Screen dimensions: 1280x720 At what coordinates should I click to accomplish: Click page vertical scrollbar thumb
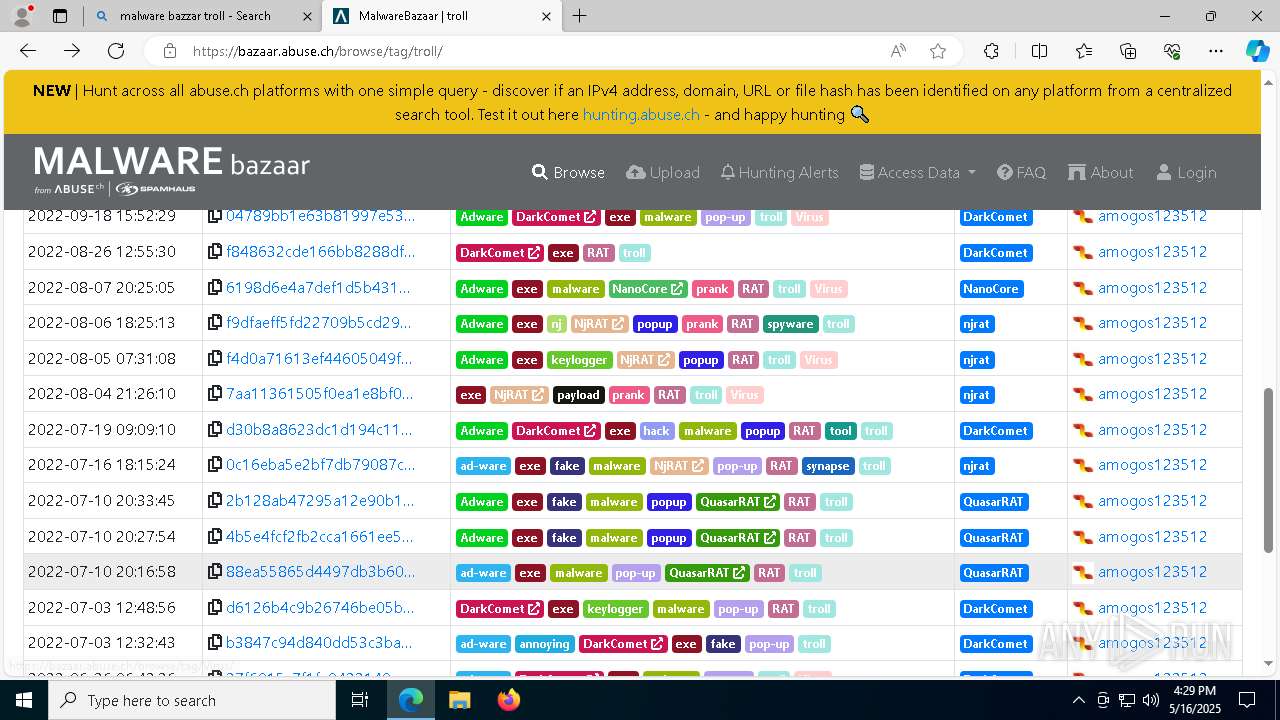click(x=1269, y=470)
